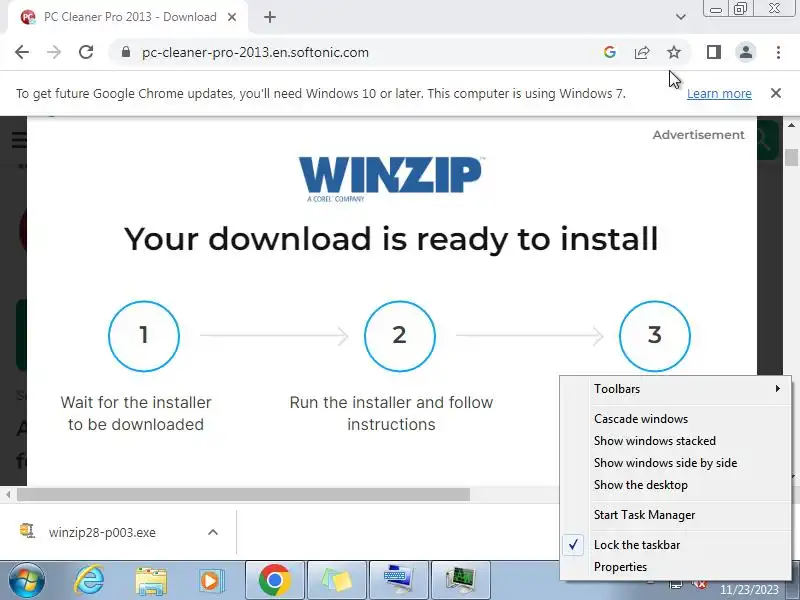Click the horizontal page scrollbar
This screenshot has width=800, height=600.
click(243, 494)
